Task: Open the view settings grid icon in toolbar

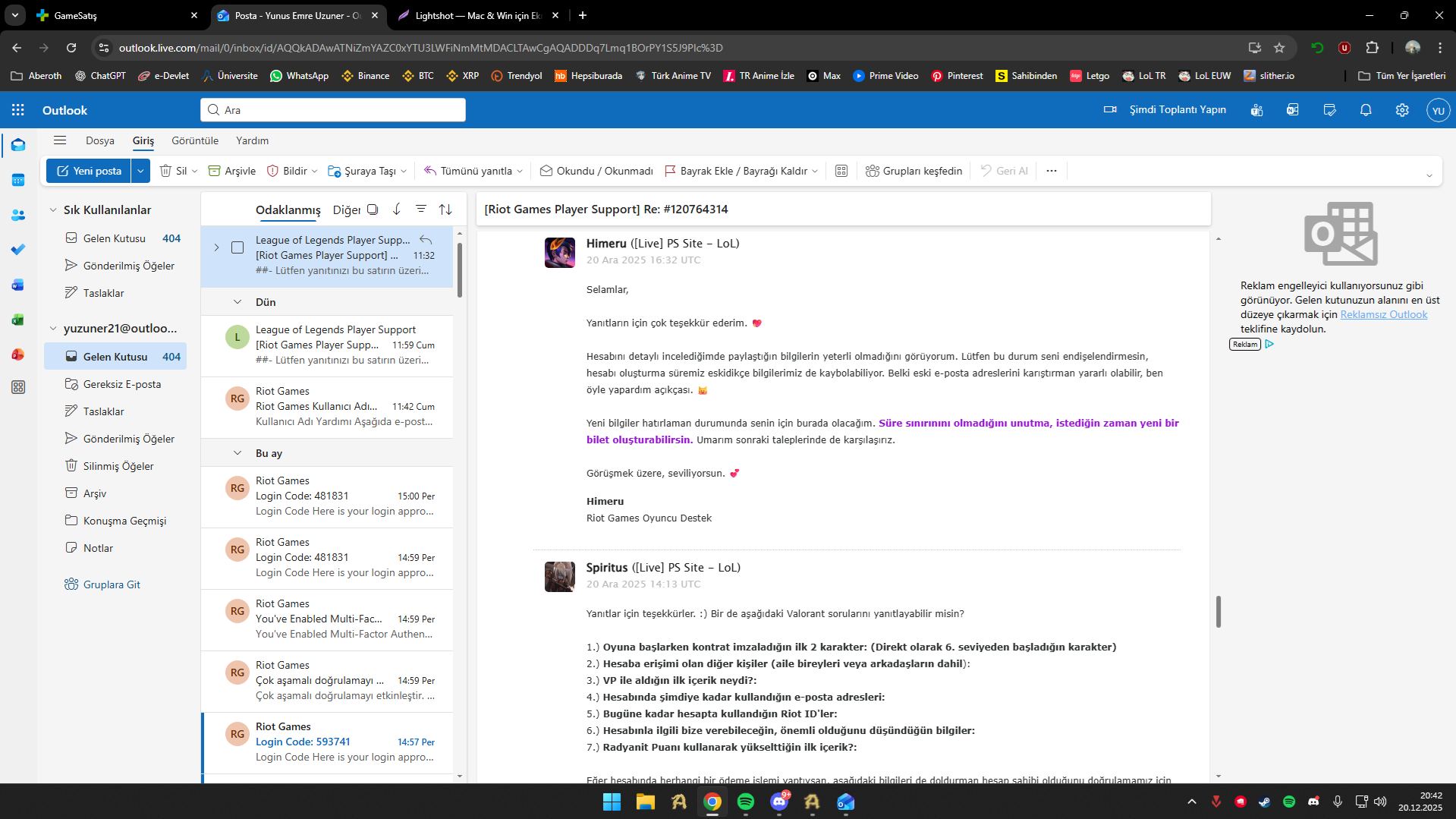Action: 841,171
